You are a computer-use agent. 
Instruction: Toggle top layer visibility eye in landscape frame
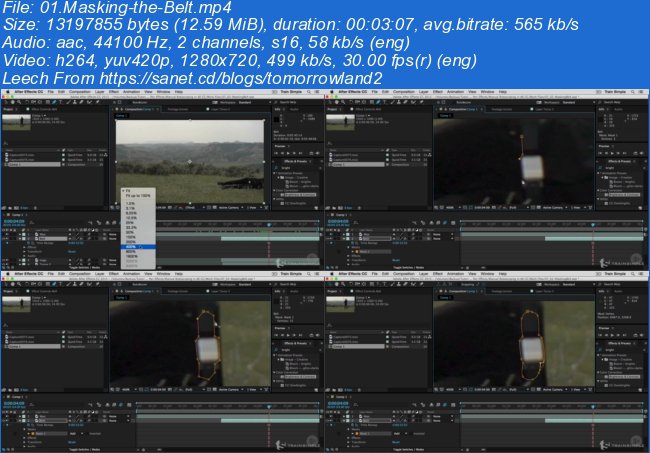pyautogui.click(x=7, y=235)
